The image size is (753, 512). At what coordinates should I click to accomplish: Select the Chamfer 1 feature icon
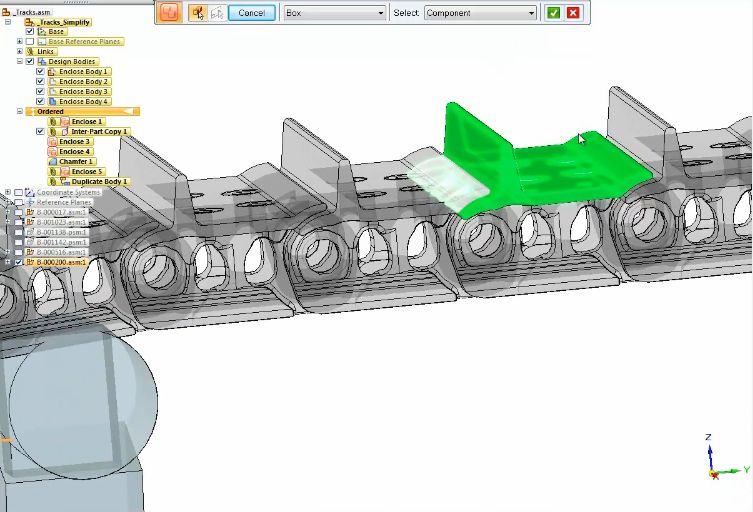[52, 162]
